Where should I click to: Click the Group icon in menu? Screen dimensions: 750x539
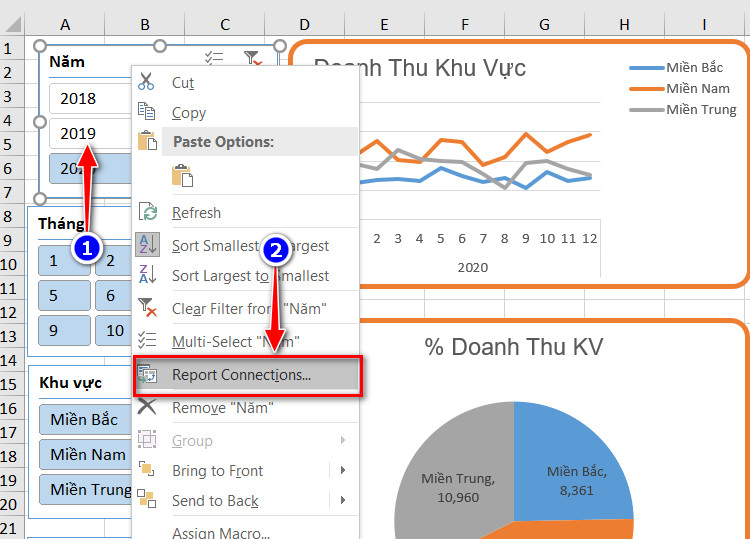click(147, 439)
